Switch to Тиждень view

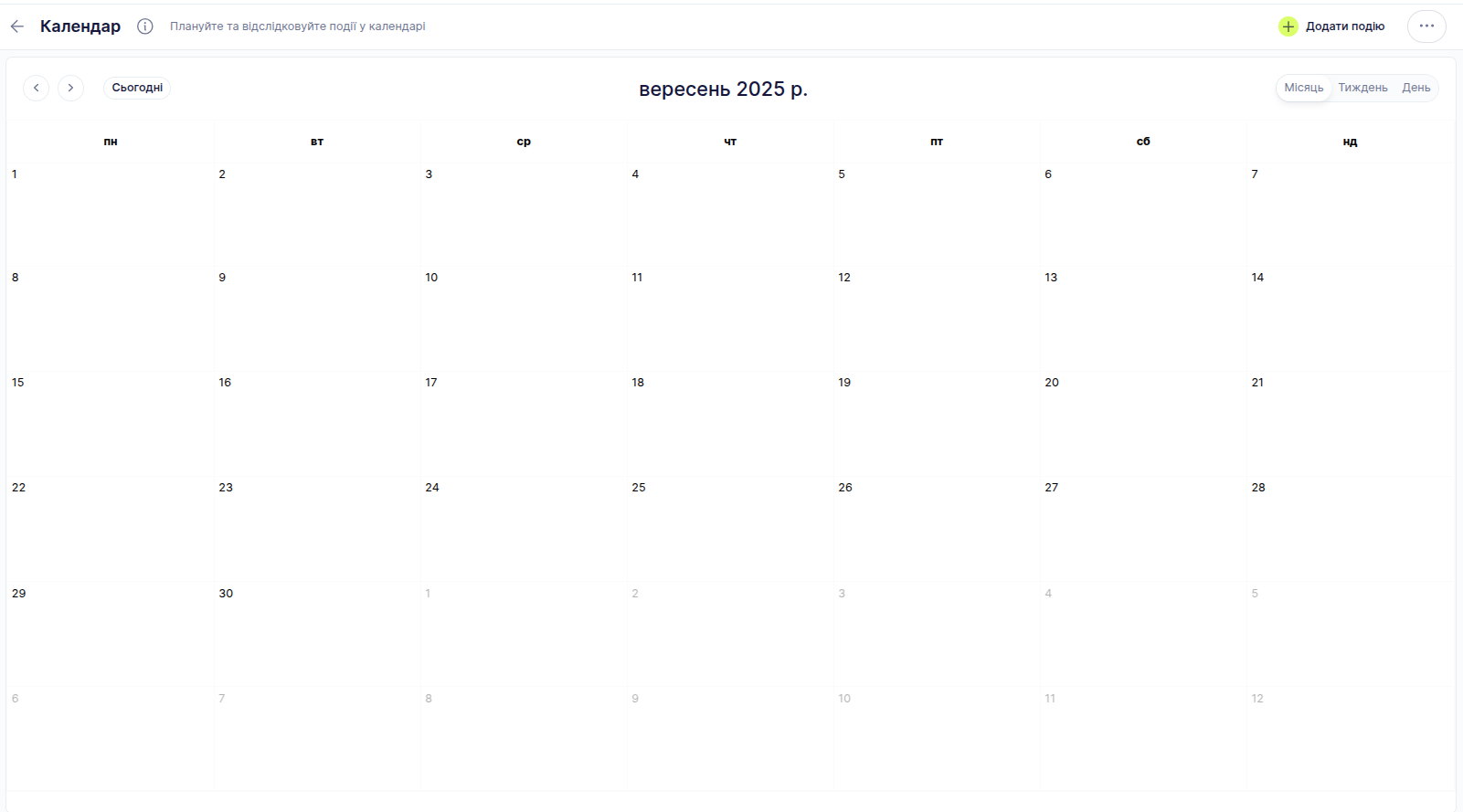[x=1362, y=88]
